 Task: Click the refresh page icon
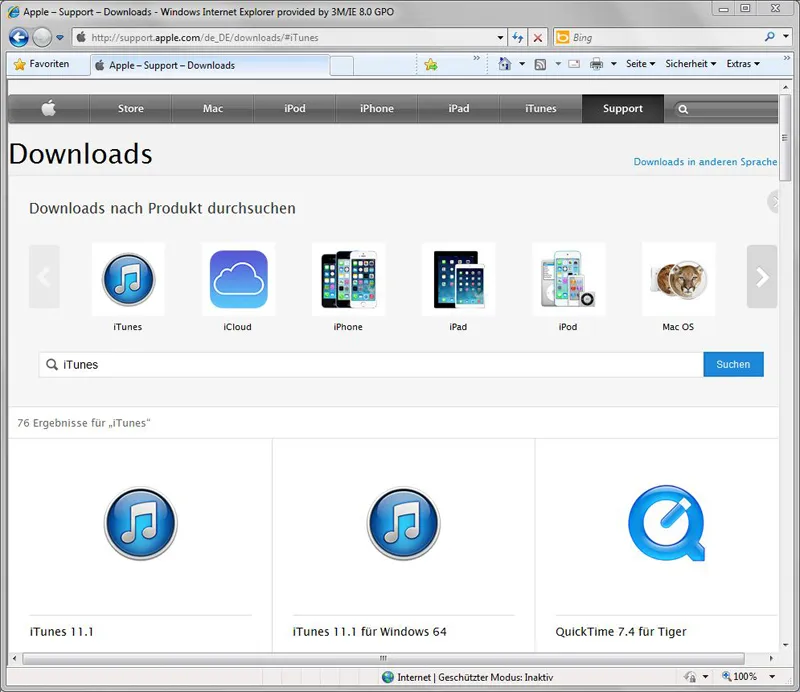[x=518, y=37]
